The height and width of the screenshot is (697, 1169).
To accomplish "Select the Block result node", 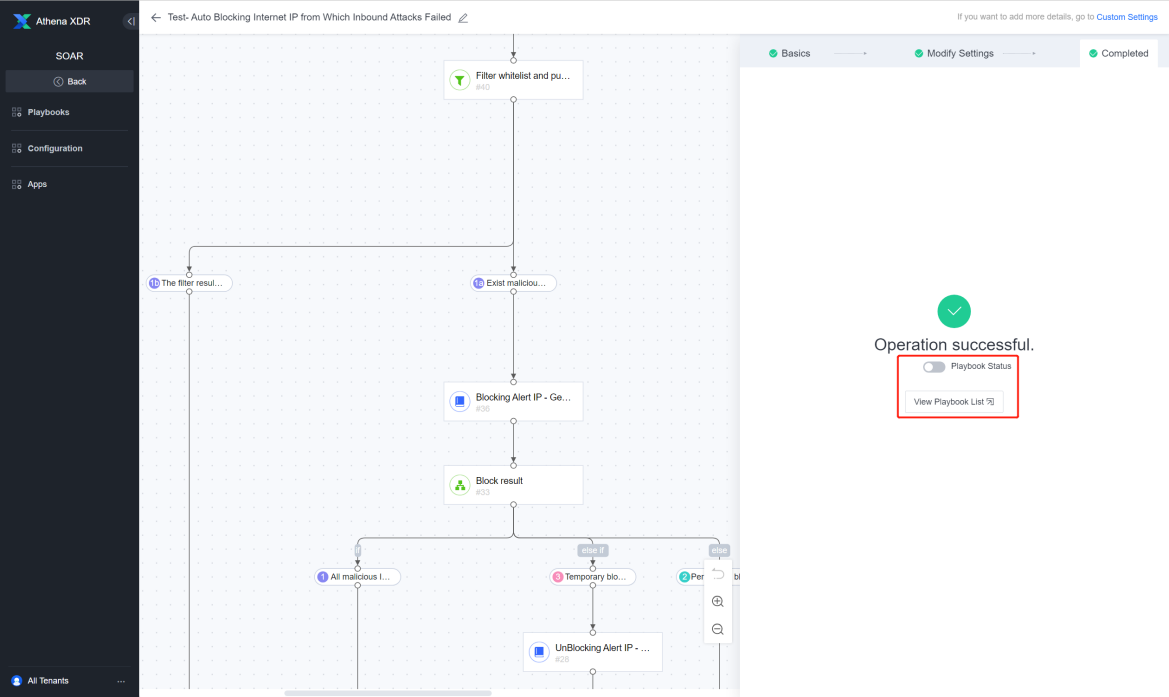I will click(513, 485).
